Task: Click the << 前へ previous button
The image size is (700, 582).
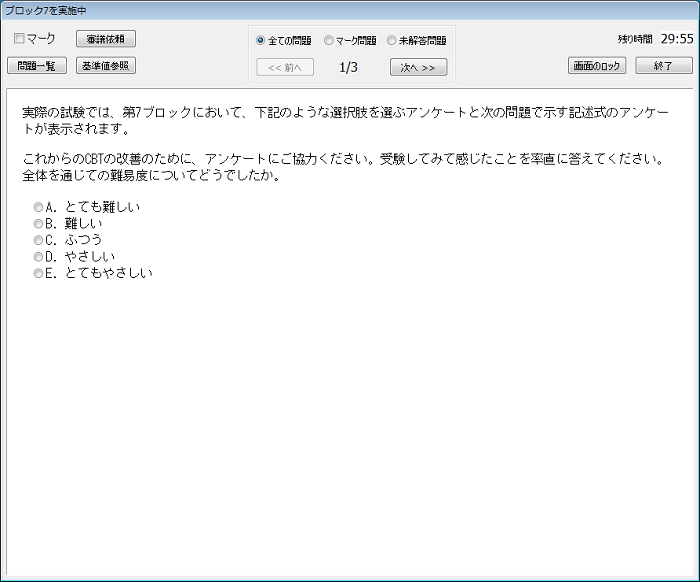Action: tap(285, 67)
